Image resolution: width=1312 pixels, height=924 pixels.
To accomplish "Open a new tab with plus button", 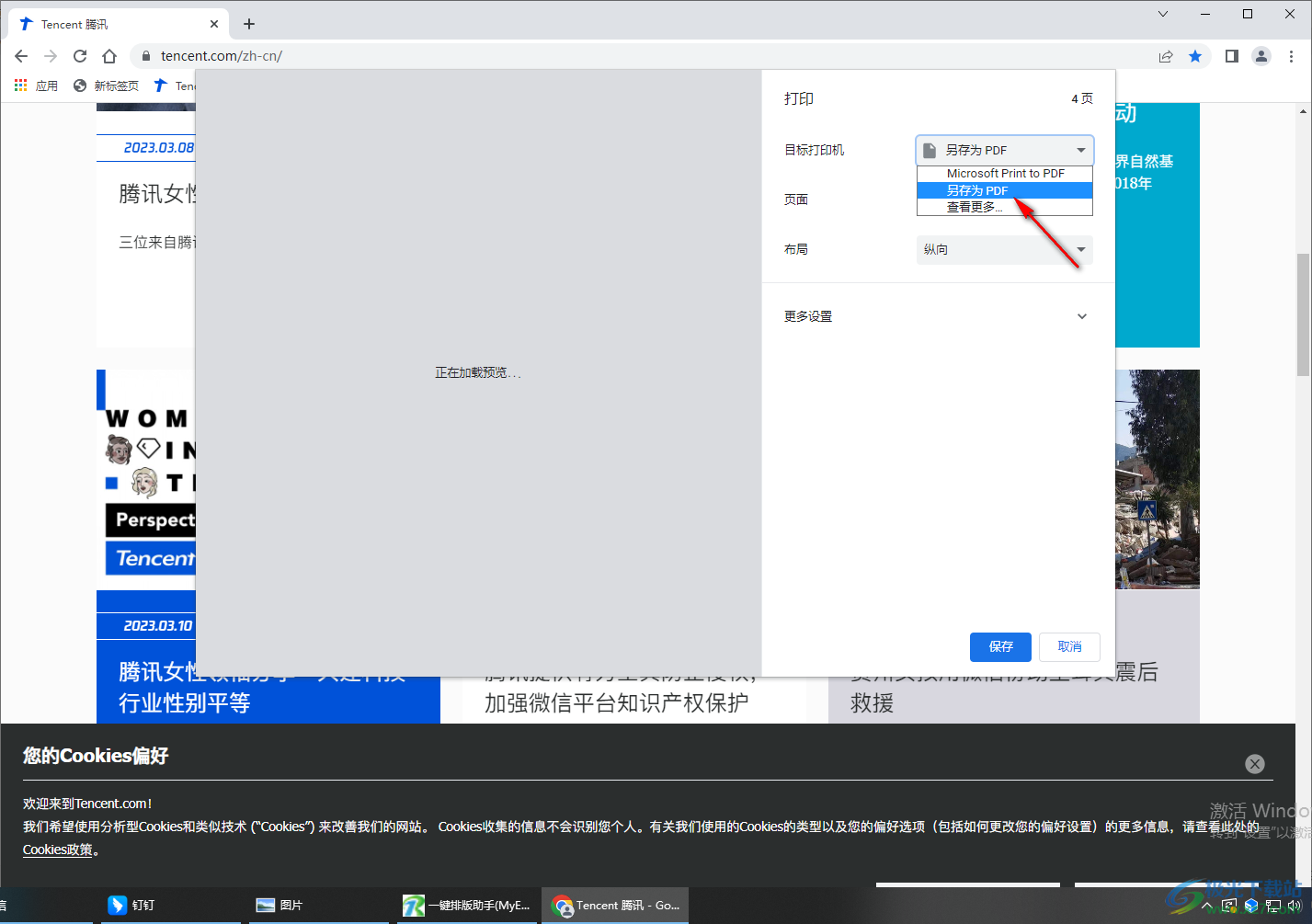I will click(249, 24).
